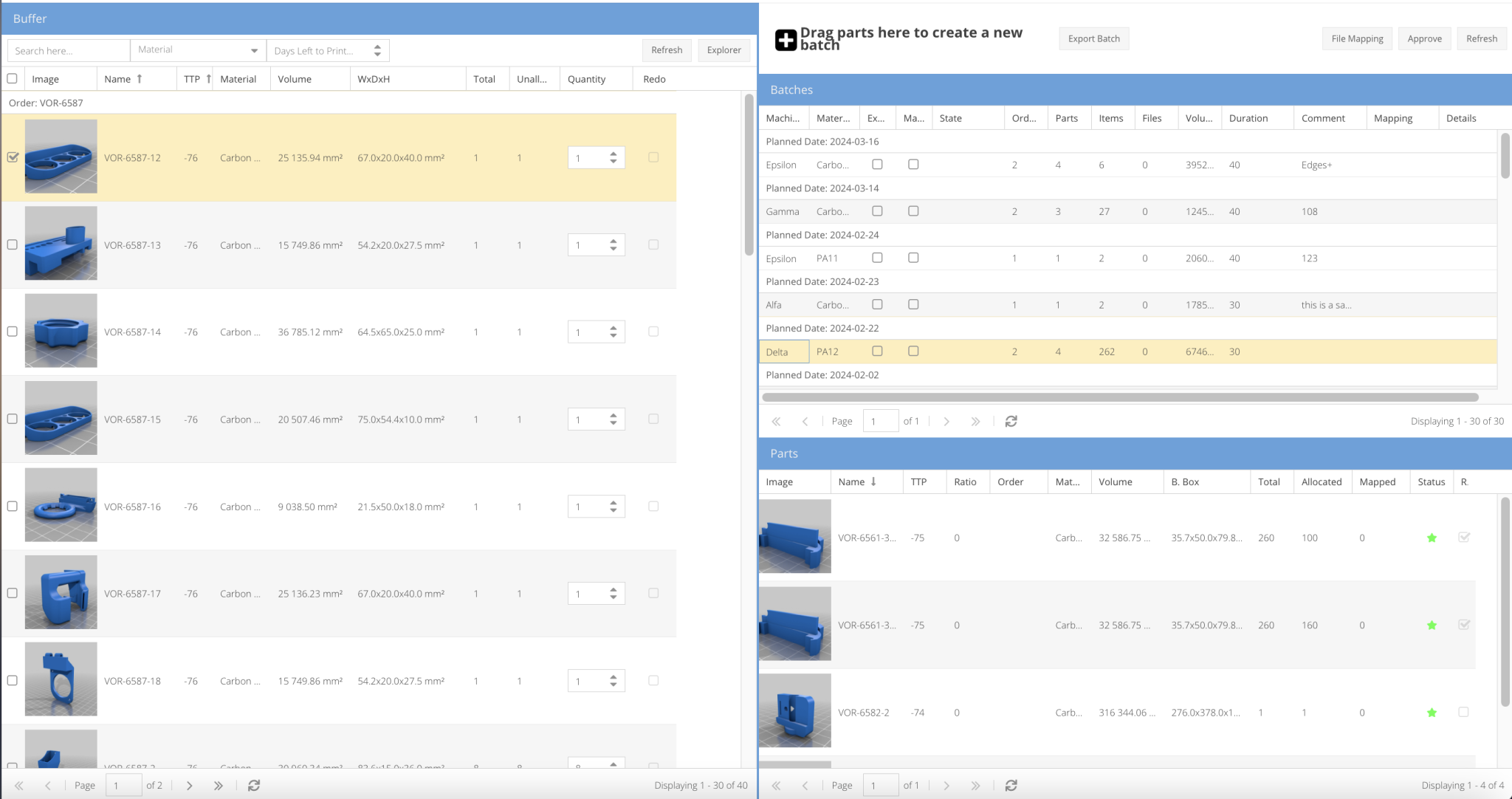Image resolution: width=1512 pixels, height=799 pixels.
Task: Sort parts by Allocated column header
Action: [x=1321, y=481]
